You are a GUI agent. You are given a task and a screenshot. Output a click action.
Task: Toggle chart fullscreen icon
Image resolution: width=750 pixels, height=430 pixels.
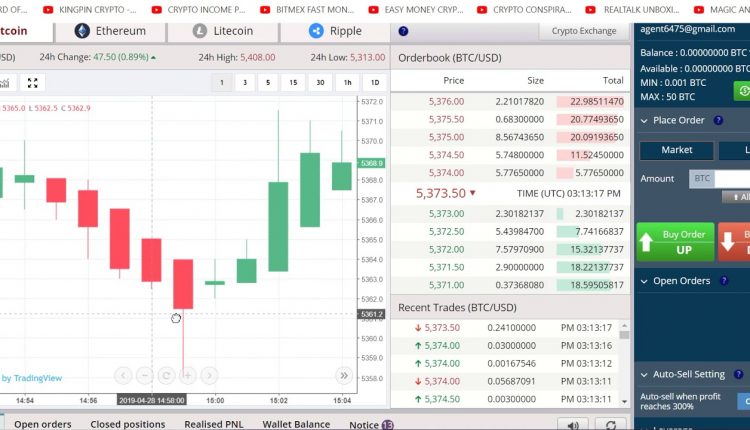click(x=33, y=83)
